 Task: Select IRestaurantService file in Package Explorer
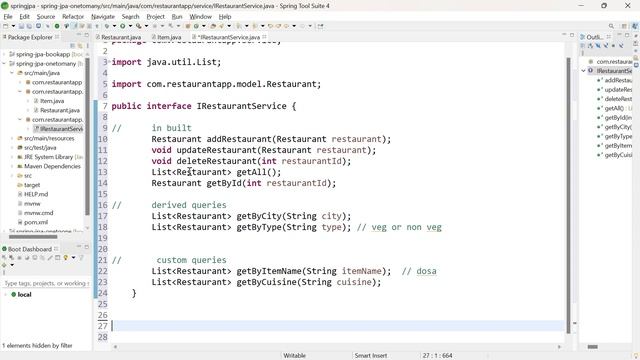click(x=58, y=129)
